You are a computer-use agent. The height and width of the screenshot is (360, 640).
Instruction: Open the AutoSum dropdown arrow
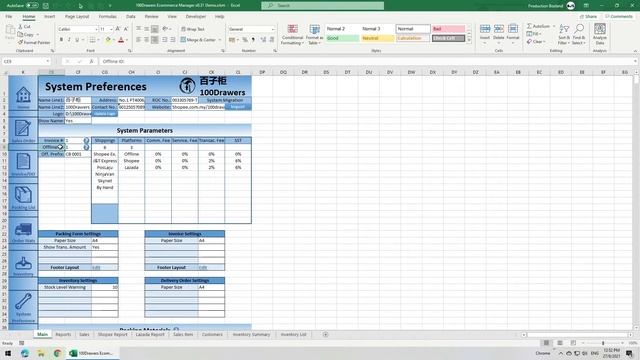coord(554,26)
